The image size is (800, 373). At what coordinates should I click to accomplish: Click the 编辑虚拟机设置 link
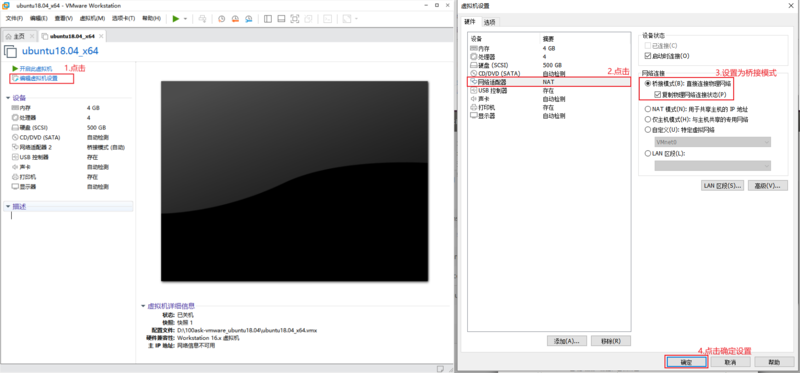pyautogui.click(x=39, y=79)
